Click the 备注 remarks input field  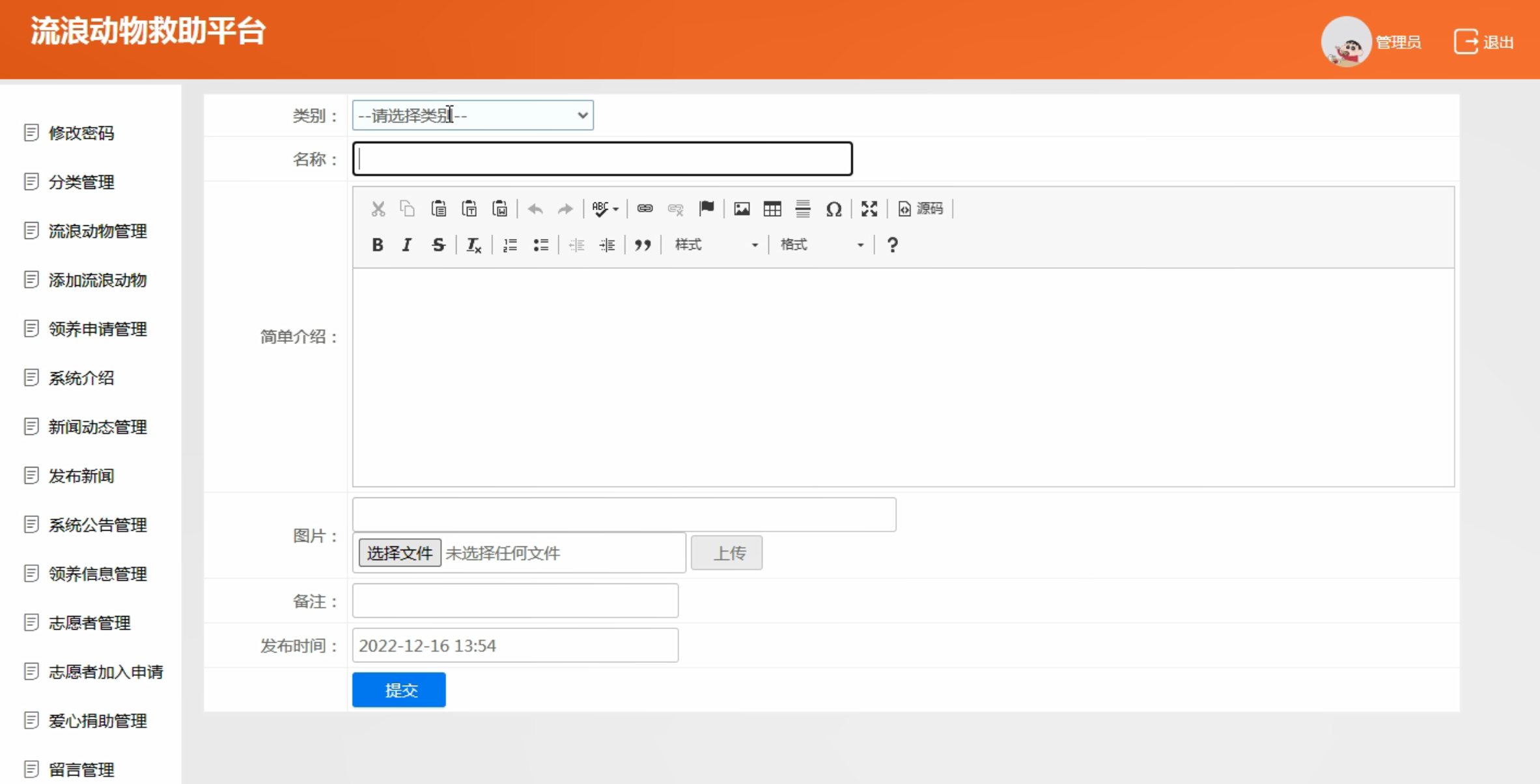click(x=515, y=600)
